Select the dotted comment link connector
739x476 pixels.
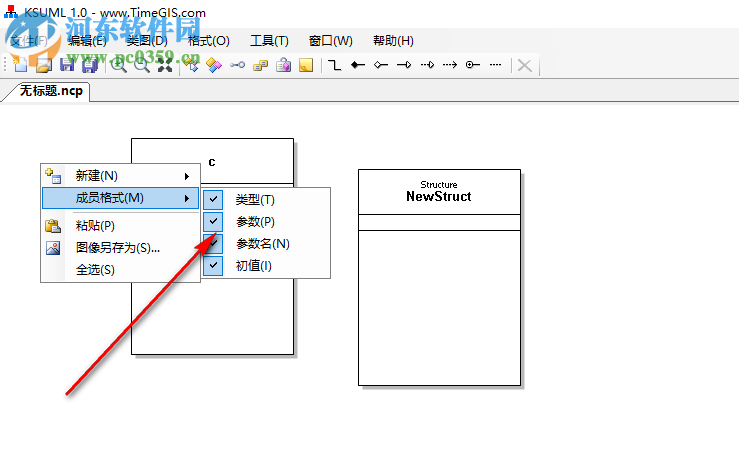[x=496, y=65]
